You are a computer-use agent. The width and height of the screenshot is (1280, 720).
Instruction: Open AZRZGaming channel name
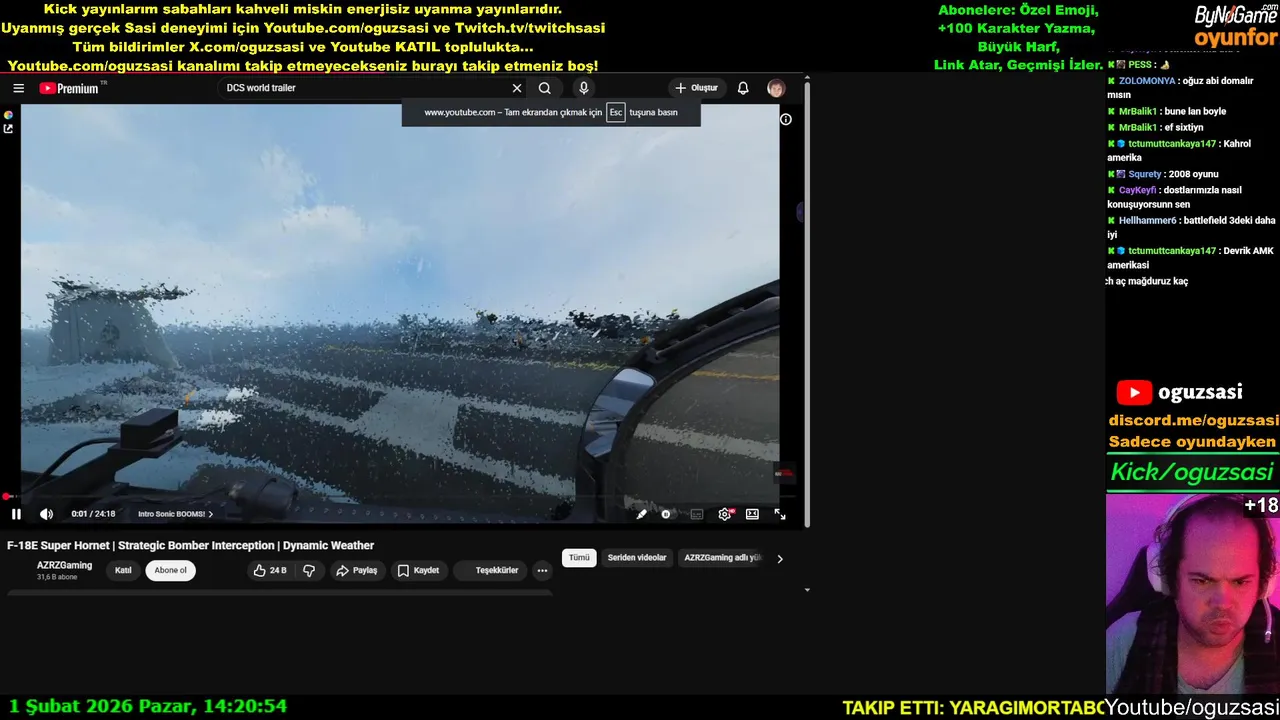click(x=64, y=565)
